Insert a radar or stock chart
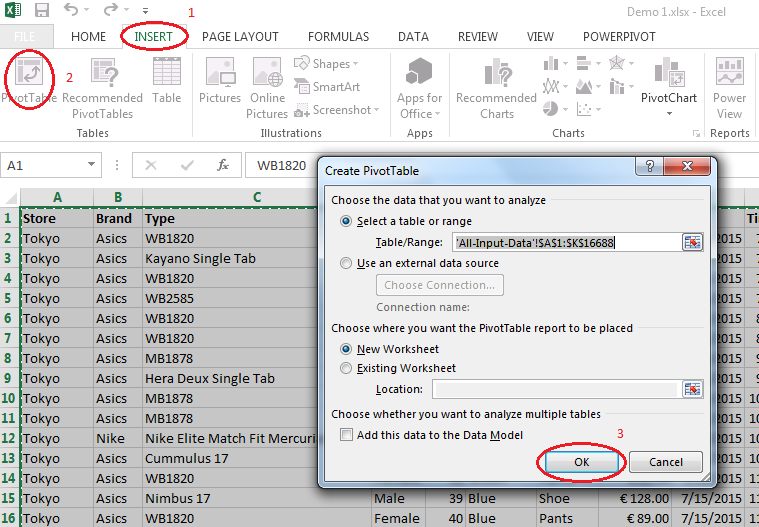The height and width of the screenshot is (527, 759). tap(621, 63)
